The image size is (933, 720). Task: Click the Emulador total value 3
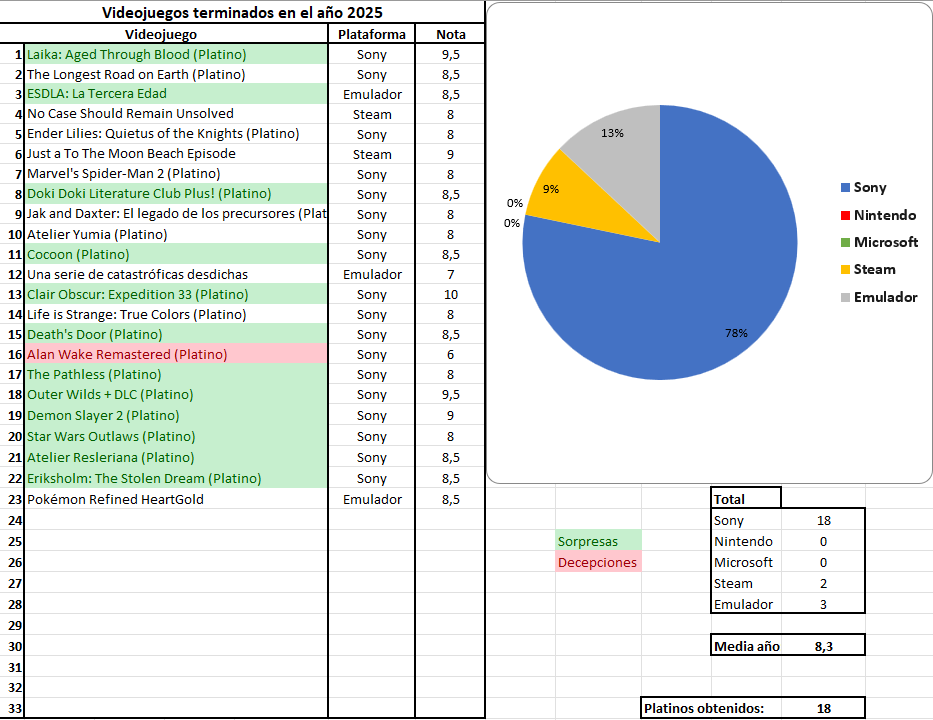823,604
